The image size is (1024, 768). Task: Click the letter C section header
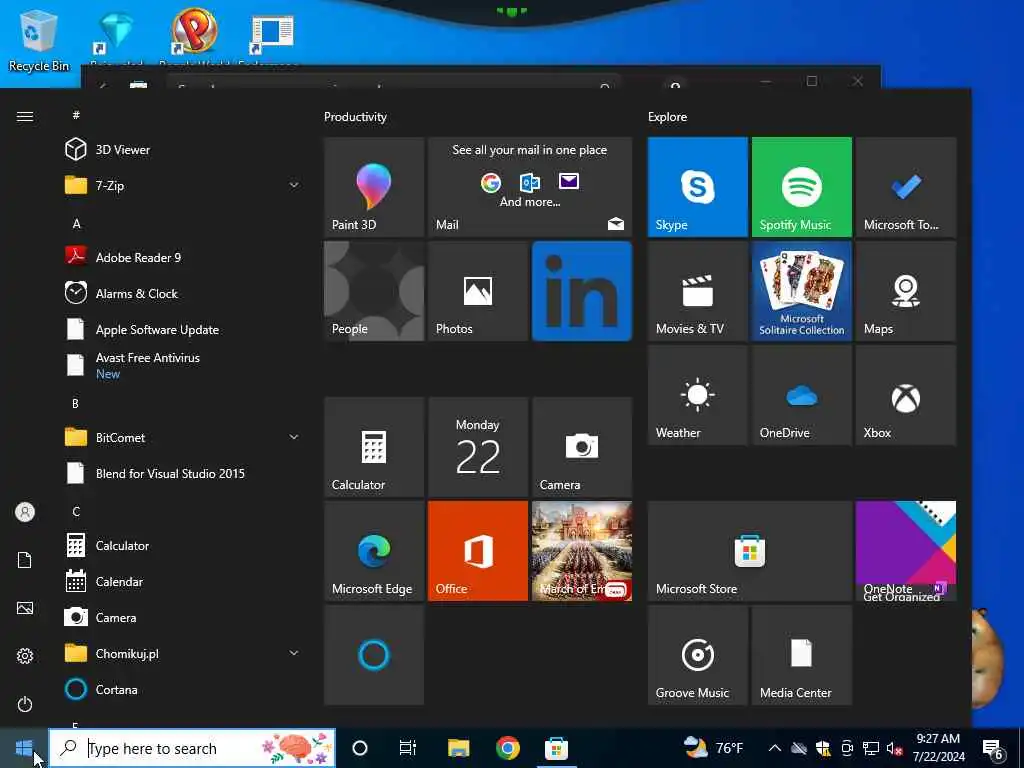coord(76,511)
